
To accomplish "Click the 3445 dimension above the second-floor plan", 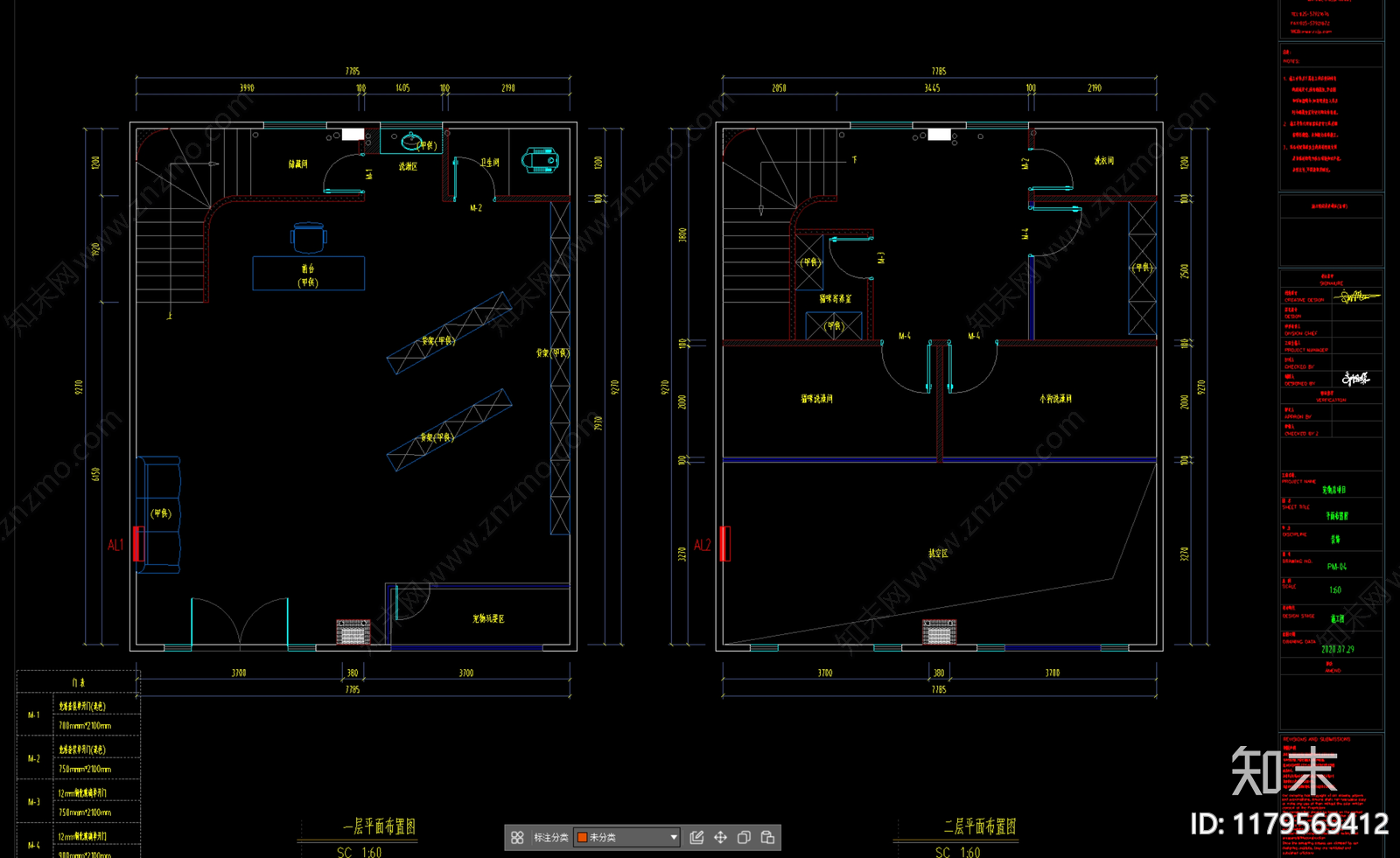I will point(932,88).
